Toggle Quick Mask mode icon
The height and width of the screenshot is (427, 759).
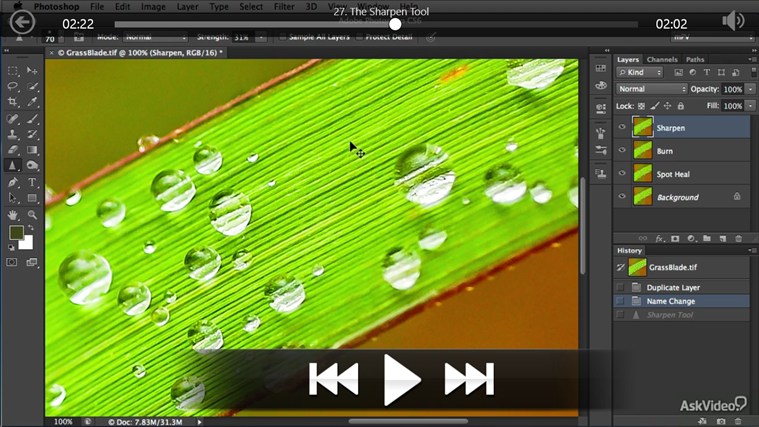12,262
